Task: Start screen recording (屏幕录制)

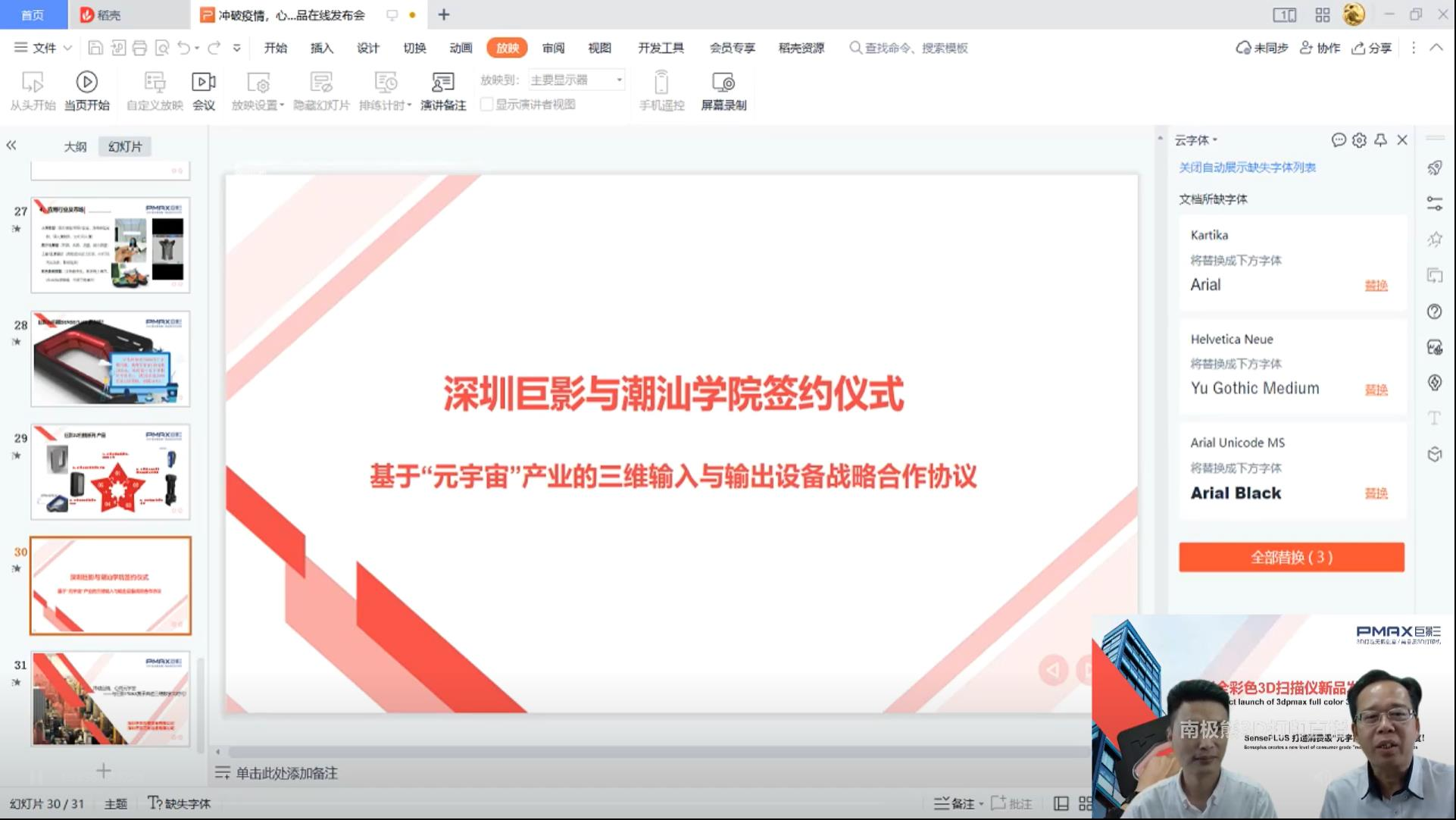Action: tap(723, 91)
